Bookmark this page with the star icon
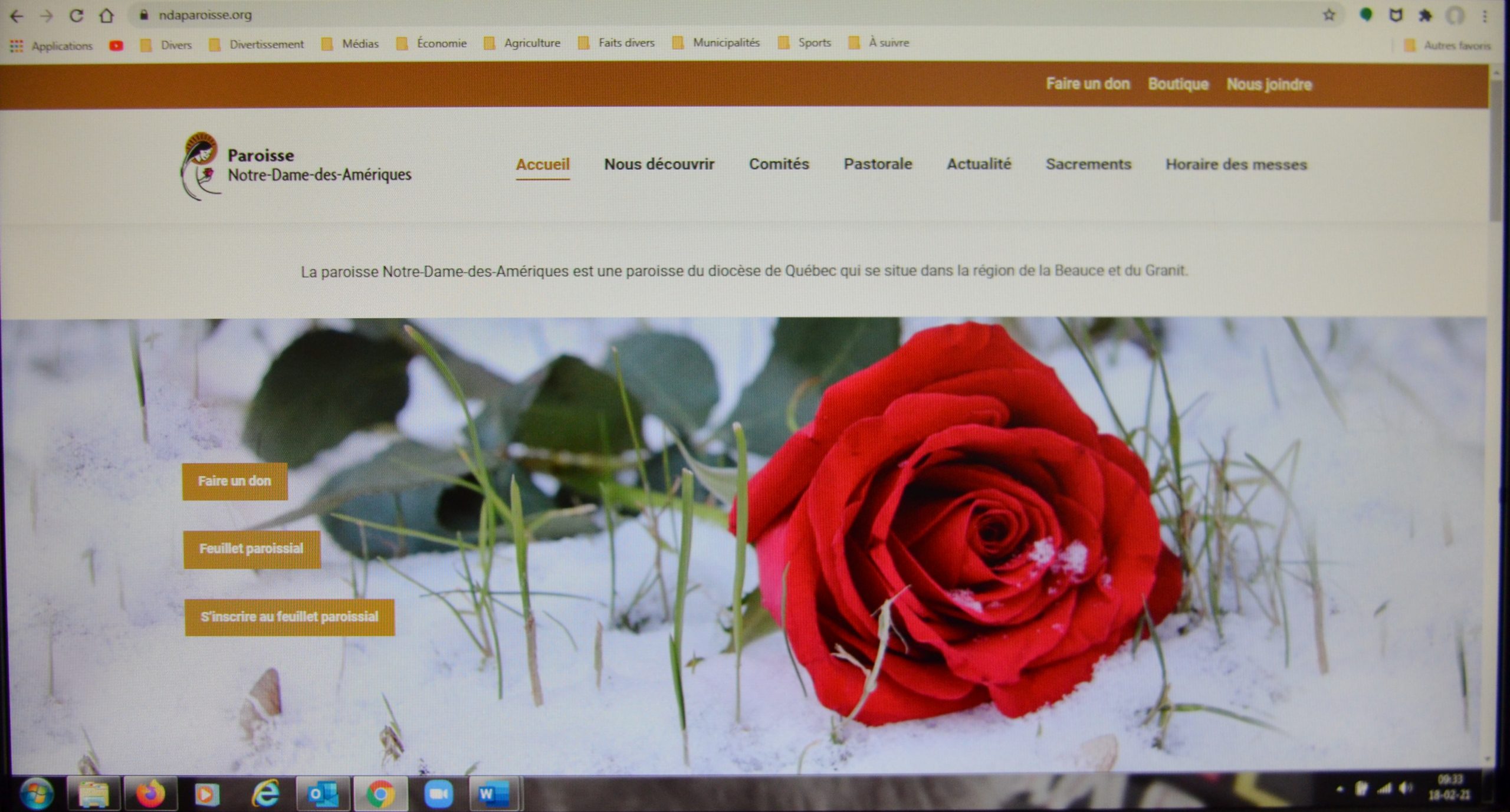The width and height of the screenshot is (1510, 812). pyautogui.click(x=1328, y=15)
